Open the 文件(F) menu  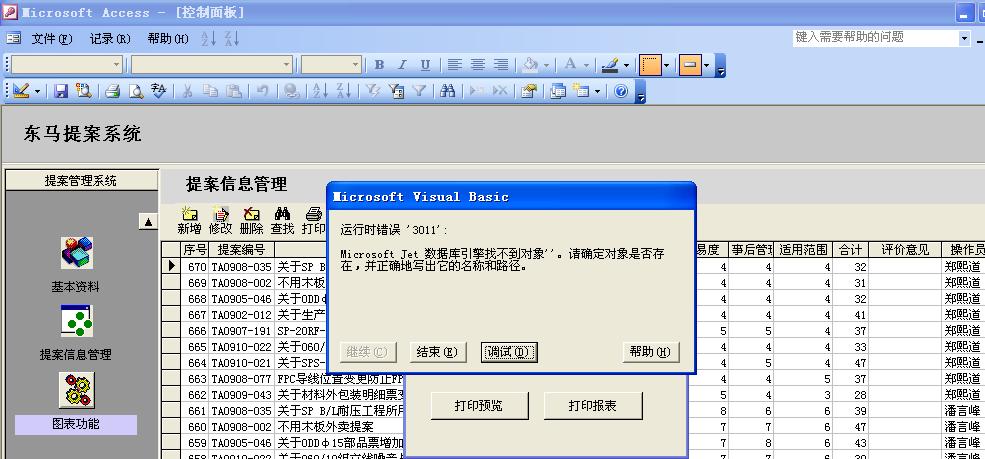52,39
